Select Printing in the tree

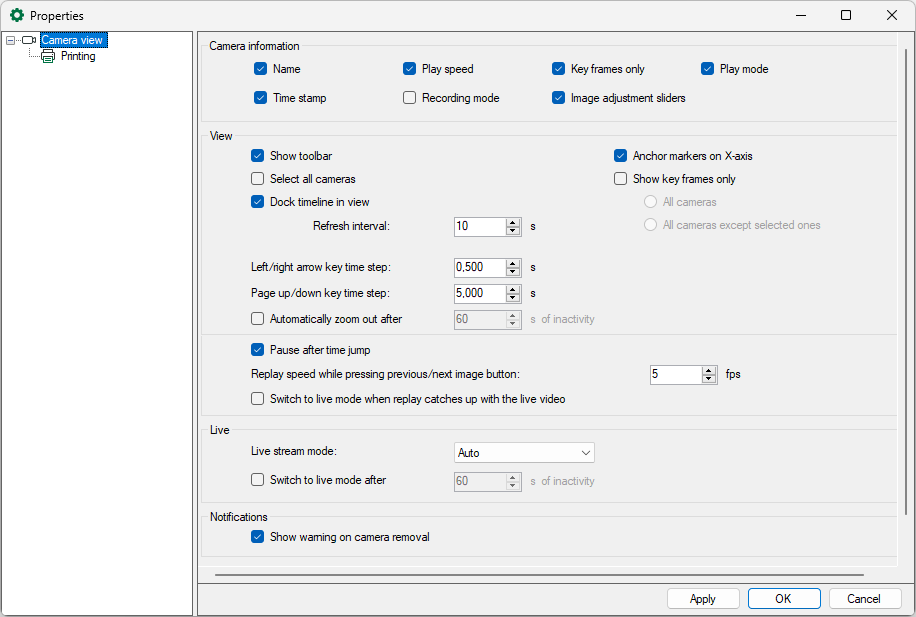pyautogui.click(x=78, y=57)
